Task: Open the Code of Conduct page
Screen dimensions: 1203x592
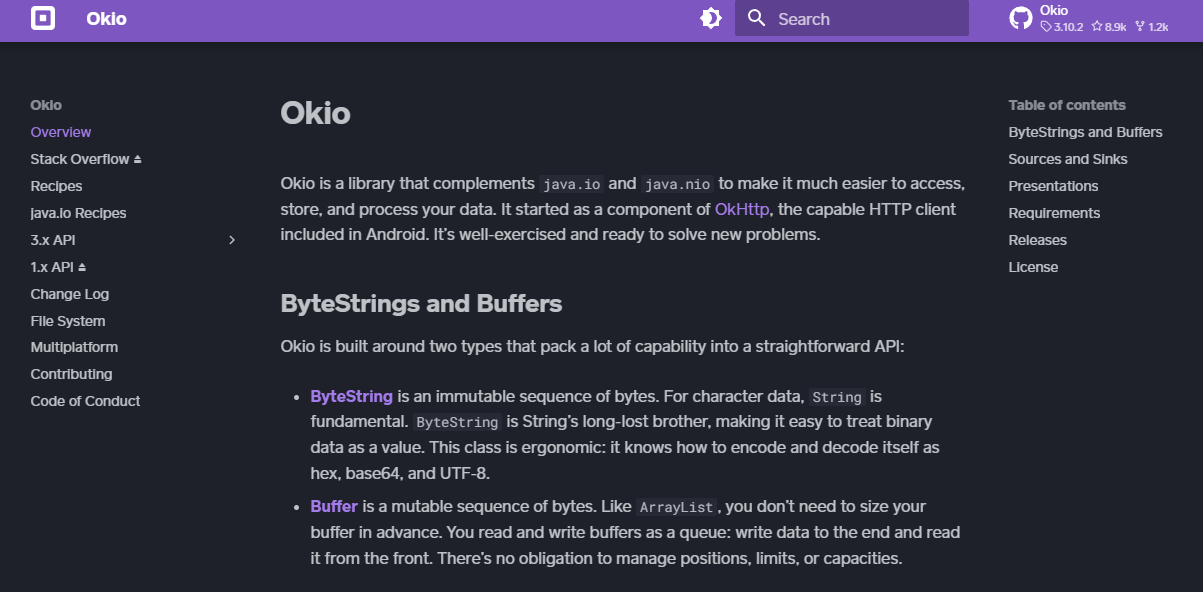Action: pos(85,401)
